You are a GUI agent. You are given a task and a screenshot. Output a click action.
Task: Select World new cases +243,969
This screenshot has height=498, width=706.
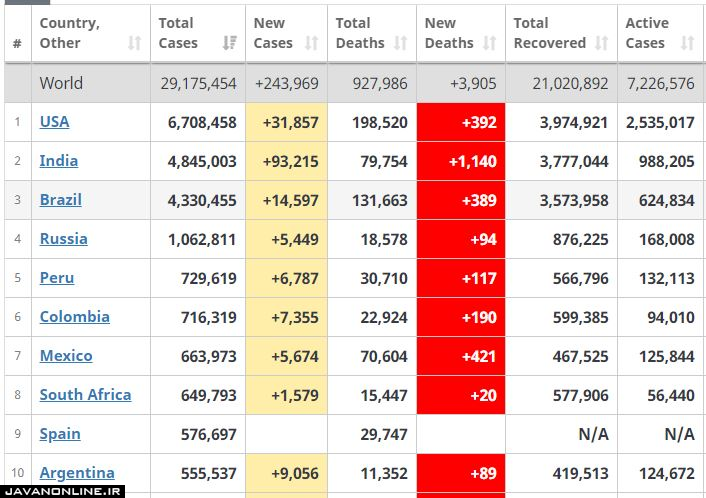(287, 83)
